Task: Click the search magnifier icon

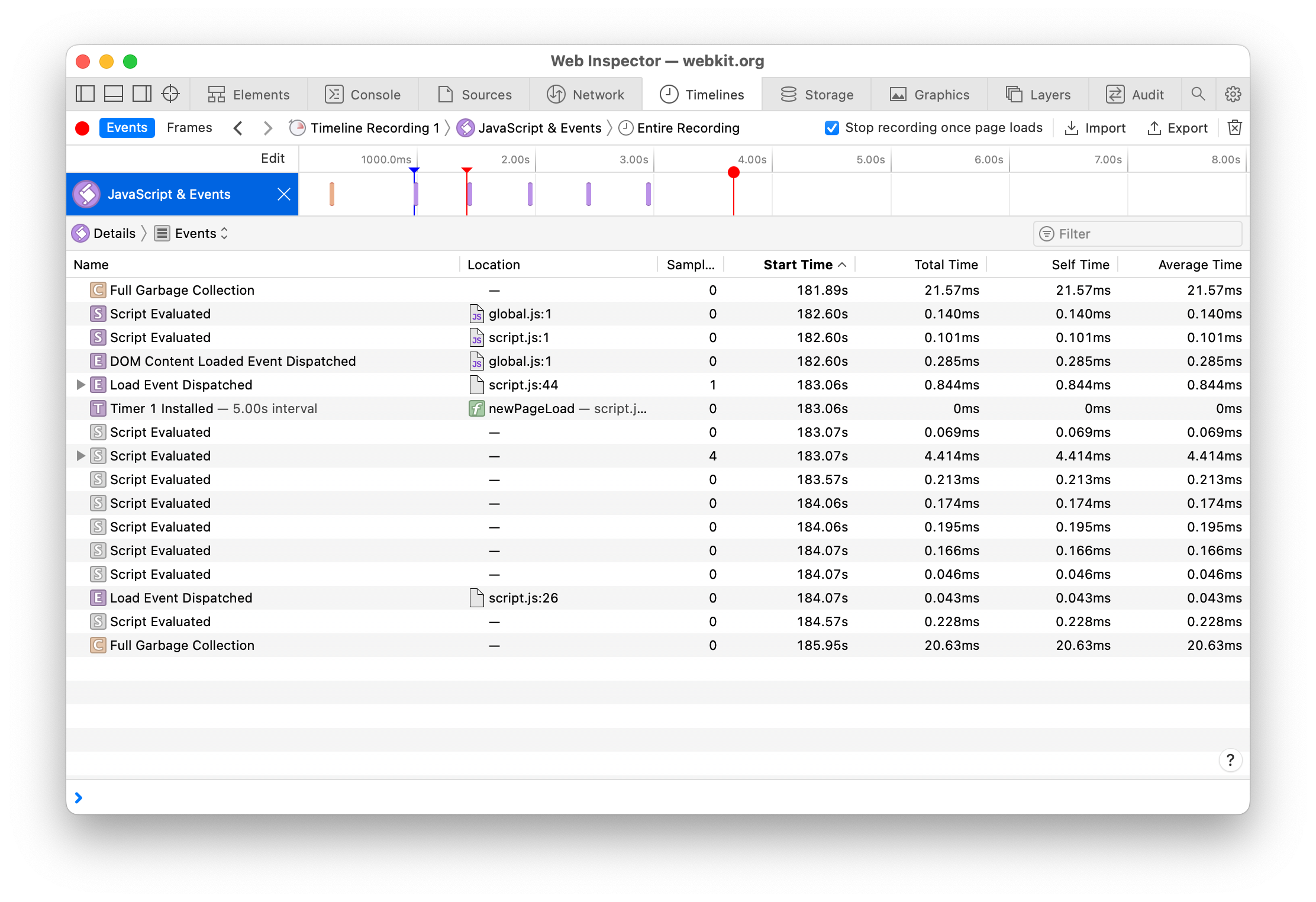Action: 1198,94
